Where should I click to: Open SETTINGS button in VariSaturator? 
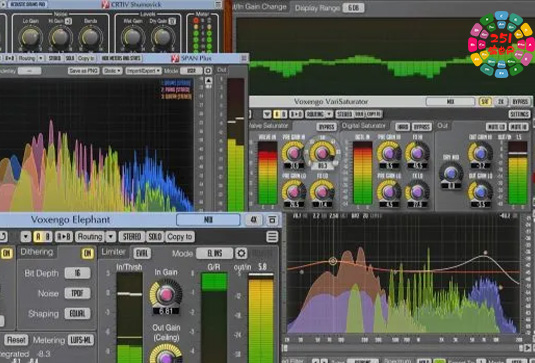[520, 114]
